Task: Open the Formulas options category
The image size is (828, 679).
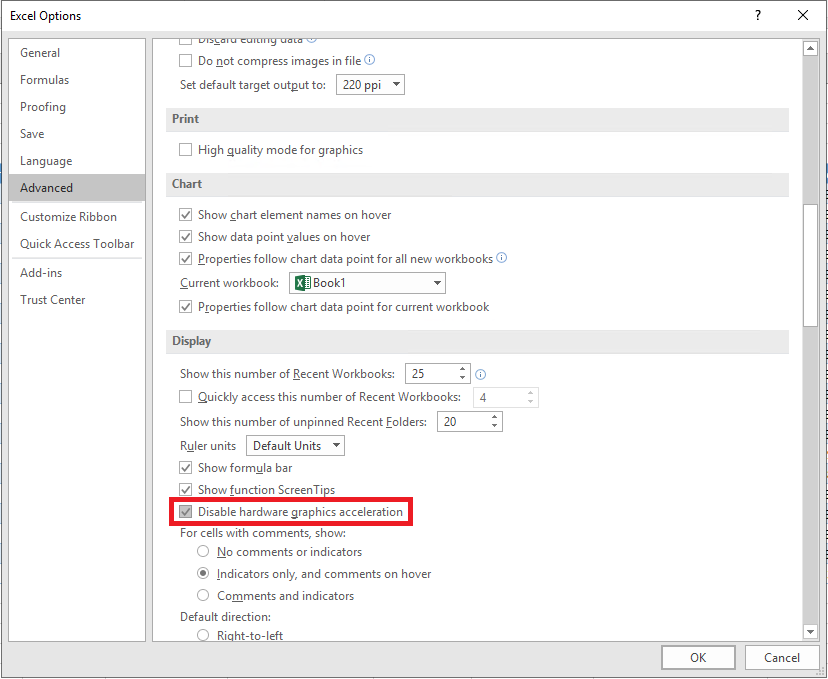Action: [77, 80]
